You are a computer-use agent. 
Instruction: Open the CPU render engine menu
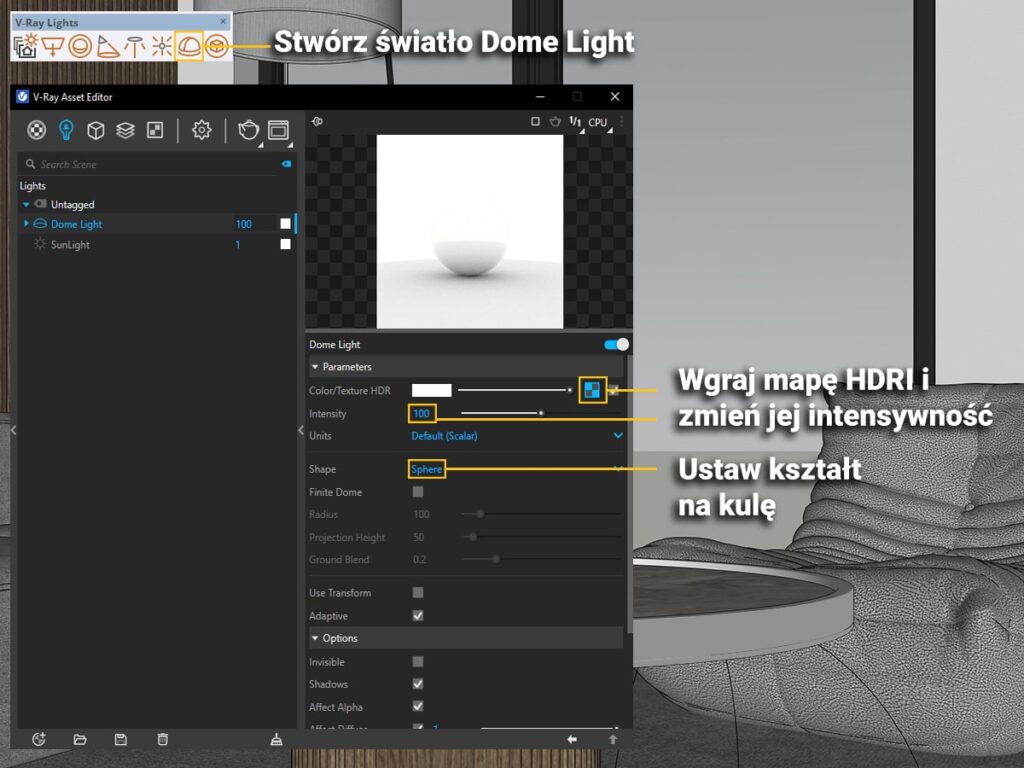pos(598,123)
